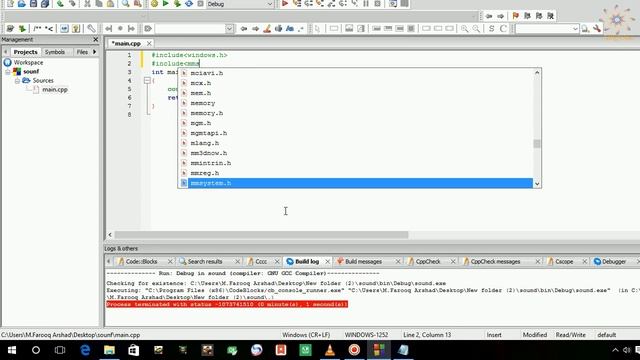Switch to the Projects tab

point(25,52)
